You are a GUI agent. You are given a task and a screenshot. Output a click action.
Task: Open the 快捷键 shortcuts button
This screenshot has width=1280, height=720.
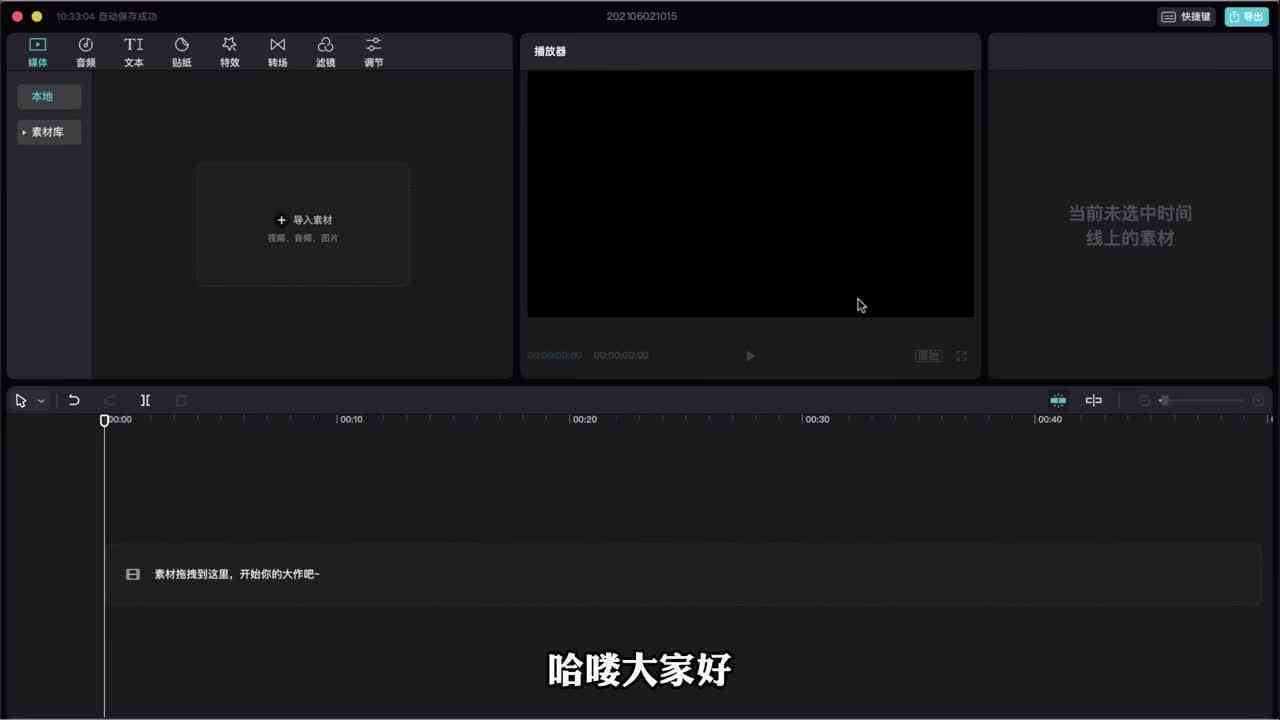tap(1186, 17)
